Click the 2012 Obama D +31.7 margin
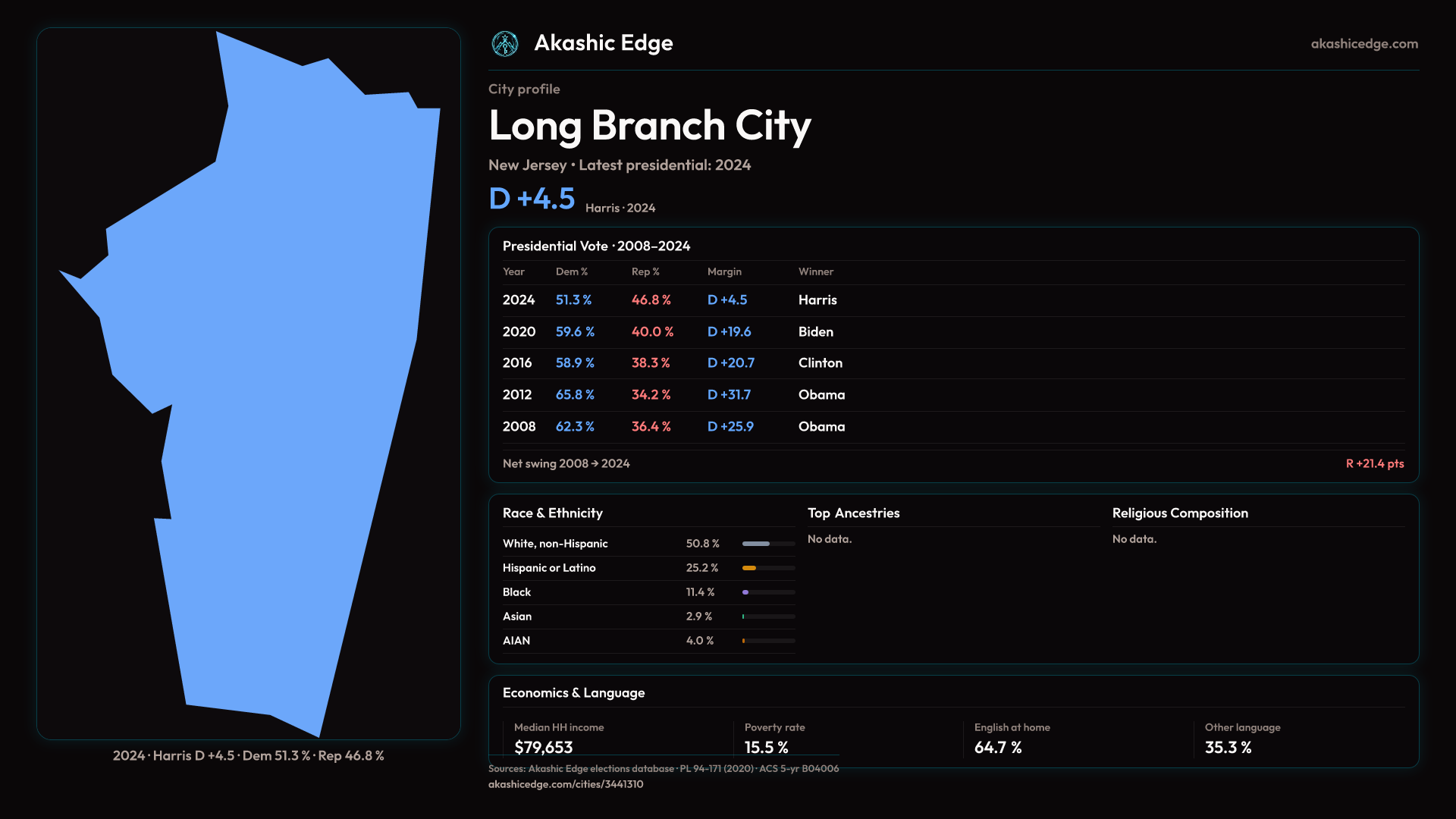 tap(729, 395)
